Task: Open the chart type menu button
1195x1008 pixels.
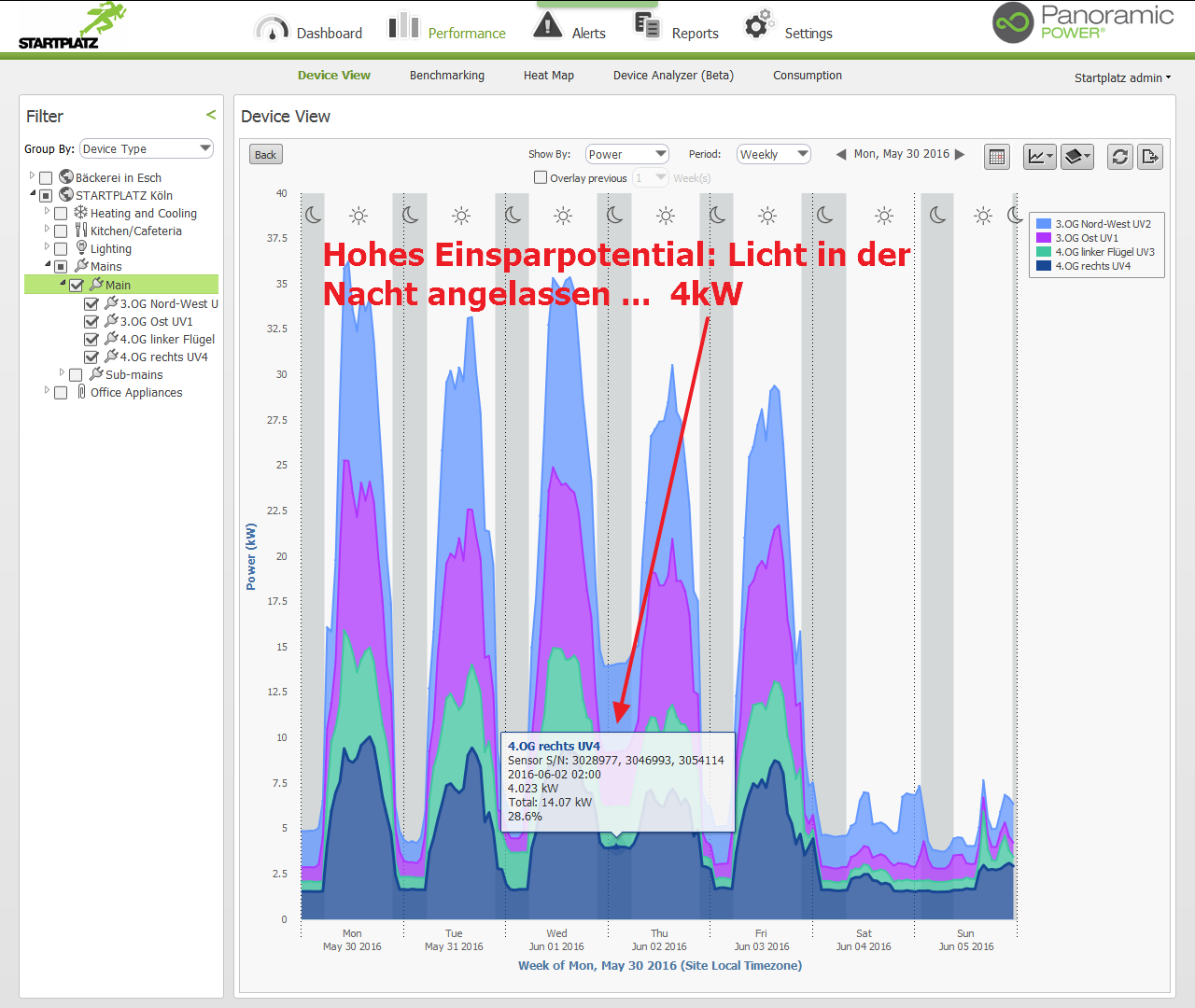Action: [1039, 157]
